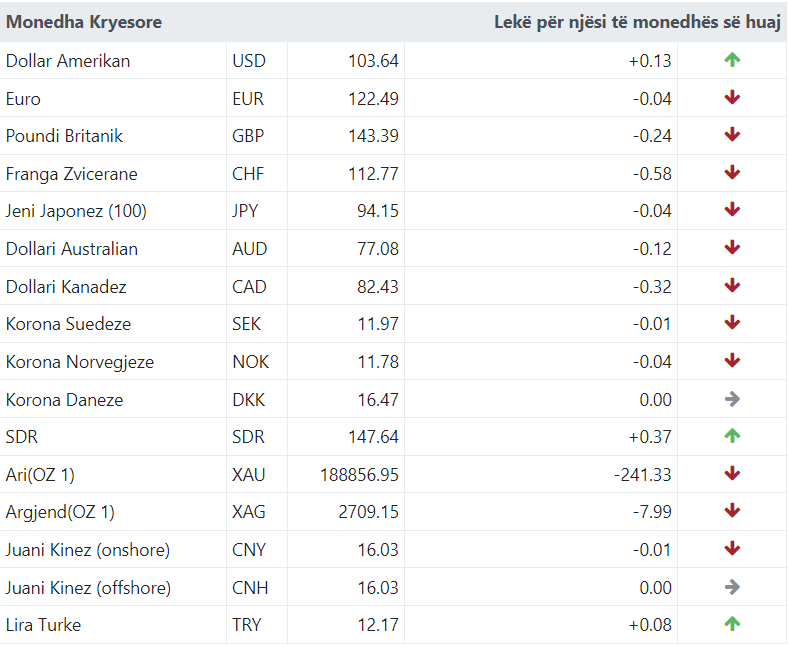789x665 pixels.
Task: Click the gray arrow for Juani Kinez (offshore)
Action: tap(732, 587)
